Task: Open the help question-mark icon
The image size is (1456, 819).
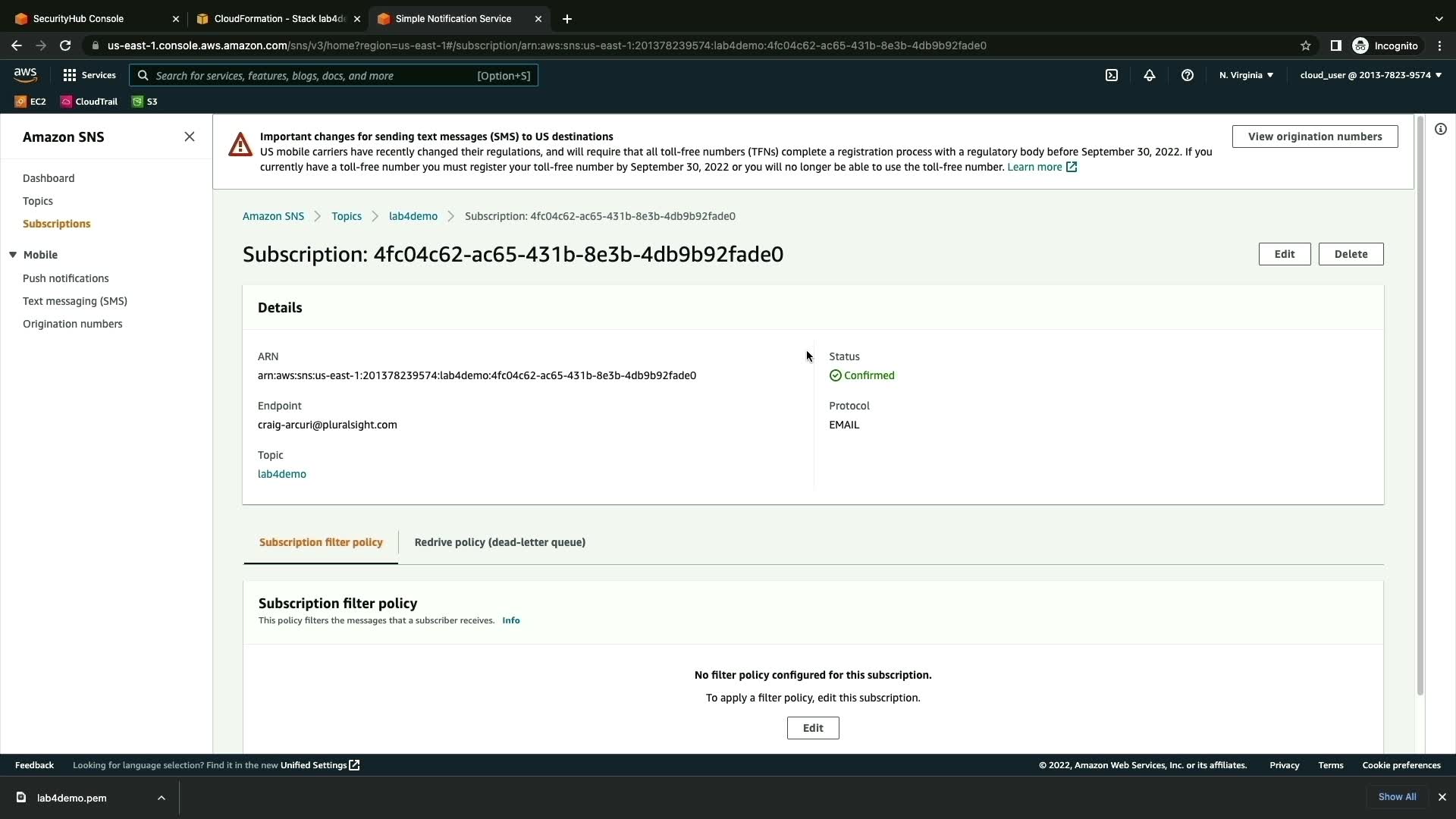Action: click(1188, 75)
